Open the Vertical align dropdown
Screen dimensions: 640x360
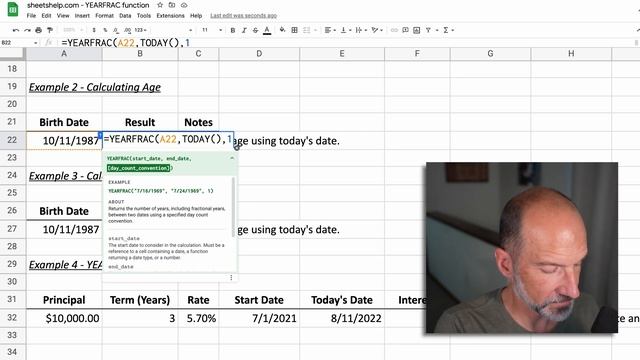click(345, 30)
